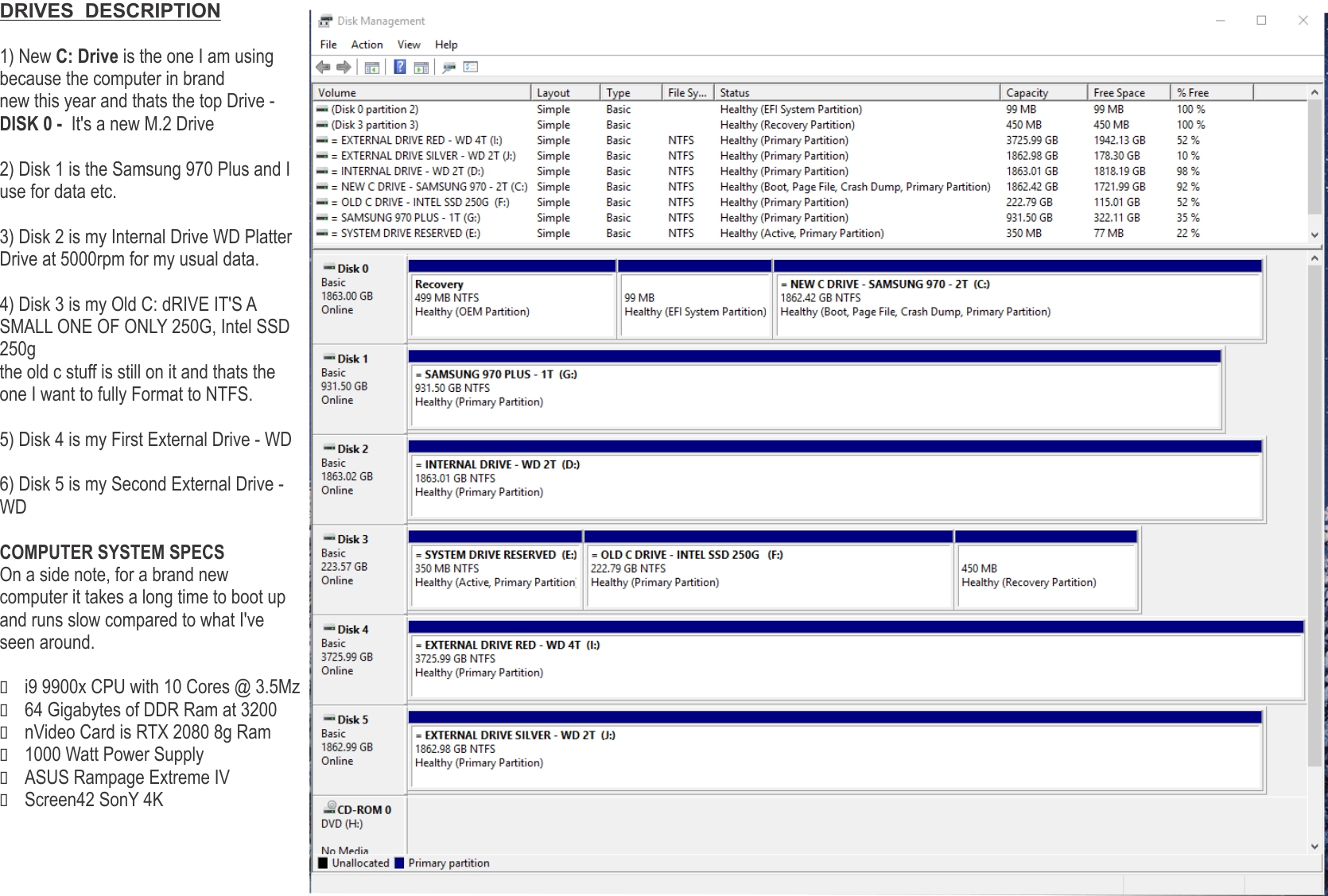Select EXTERNAL DRIVE RED (I:) partition block
Image resolution: width=1328 pixels, height=896 pixels.
(856, 660)
